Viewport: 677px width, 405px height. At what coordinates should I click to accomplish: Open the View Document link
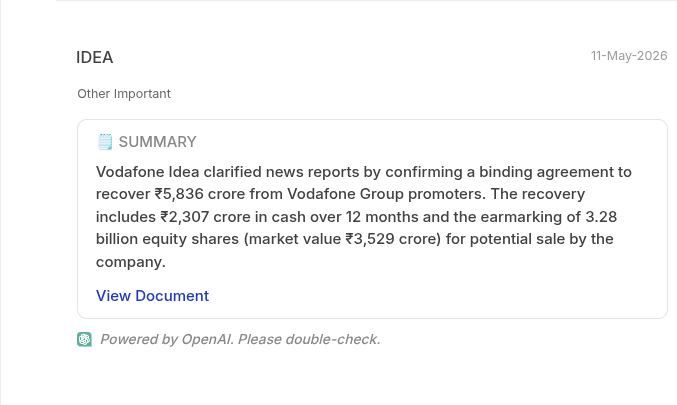152,296
